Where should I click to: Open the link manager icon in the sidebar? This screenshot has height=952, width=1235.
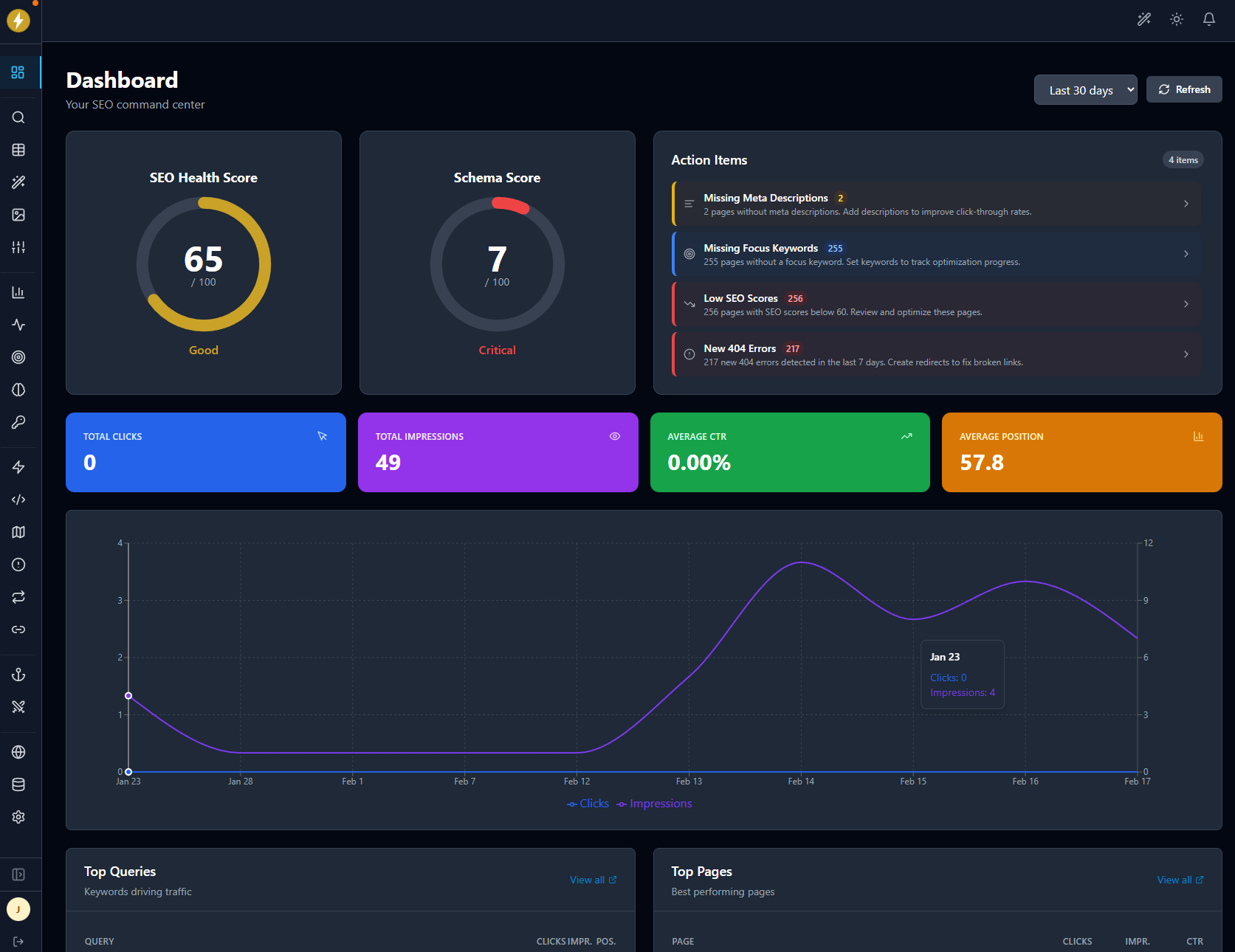18,630
